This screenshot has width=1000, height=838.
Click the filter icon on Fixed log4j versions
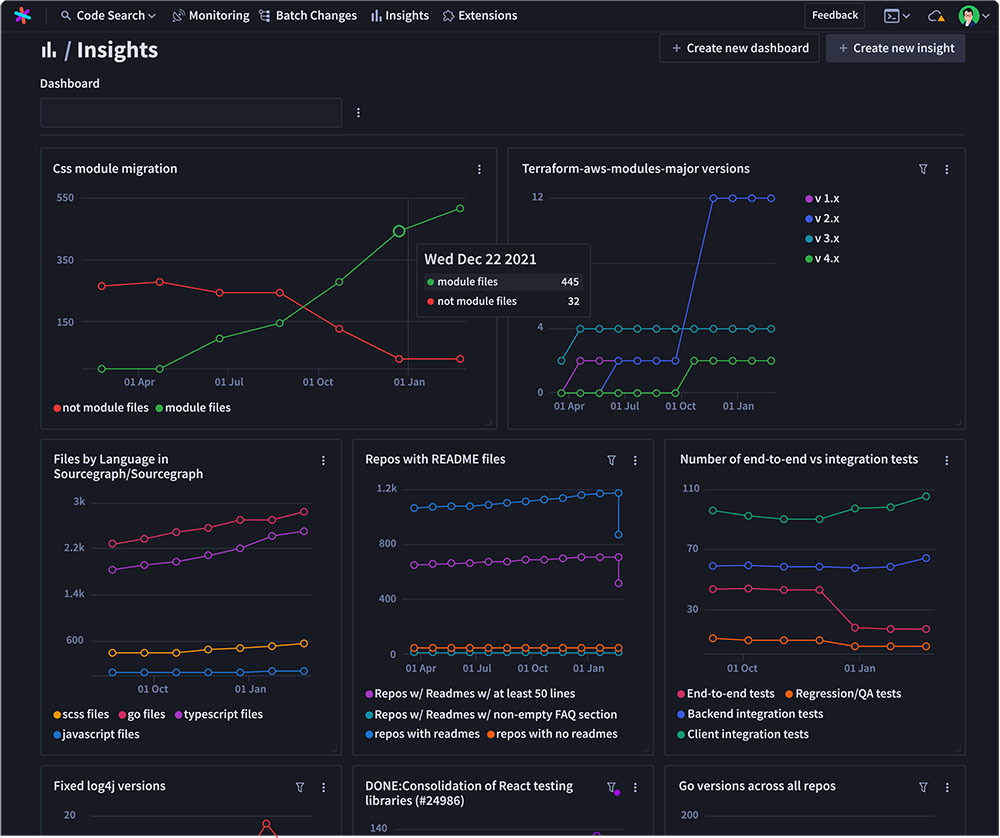coord(299,787)
